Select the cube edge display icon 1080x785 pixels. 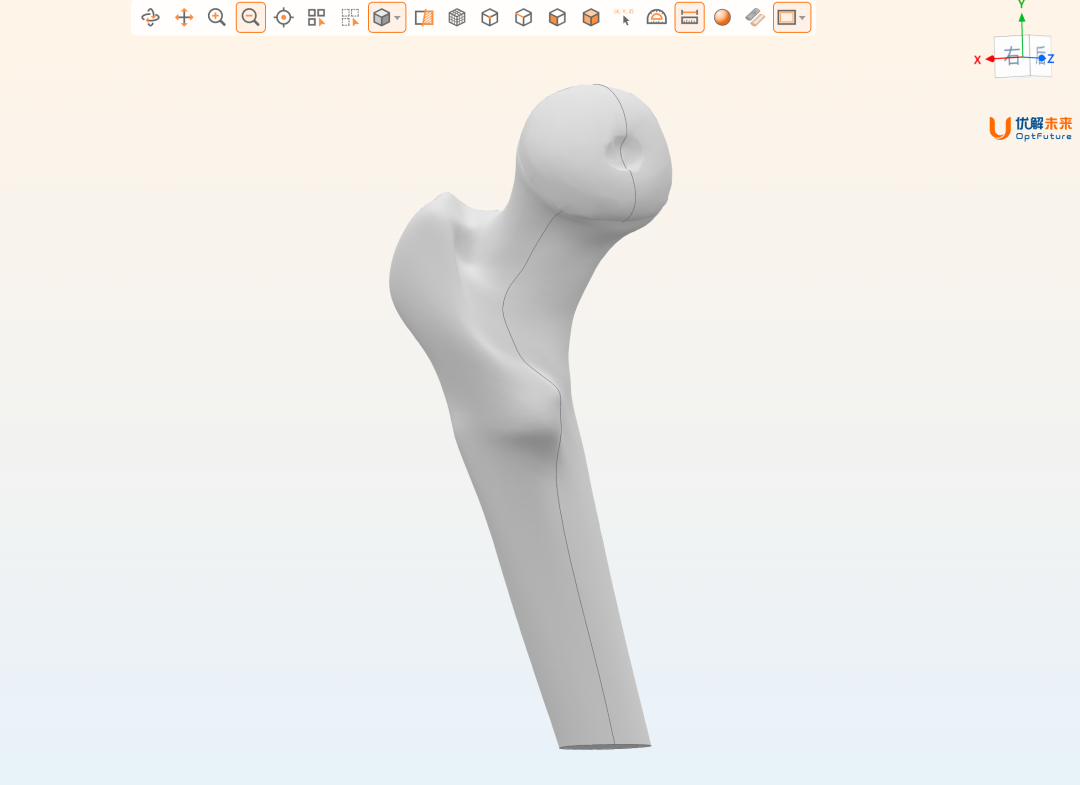click(x=523, y=17)
